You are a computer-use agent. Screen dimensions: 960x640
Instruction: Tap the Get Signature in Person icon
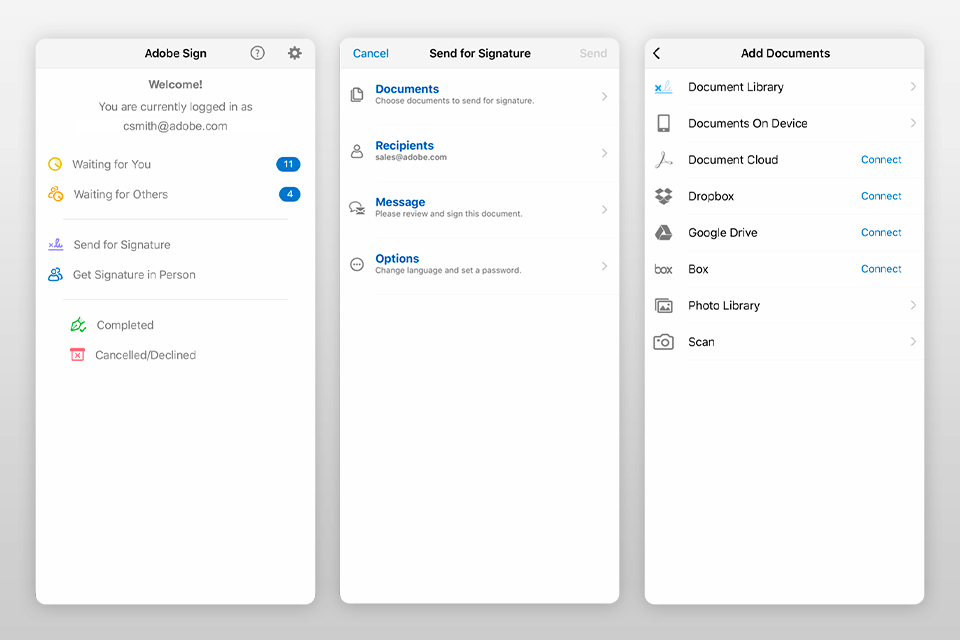pyautogui.click(x=55, y=274)
